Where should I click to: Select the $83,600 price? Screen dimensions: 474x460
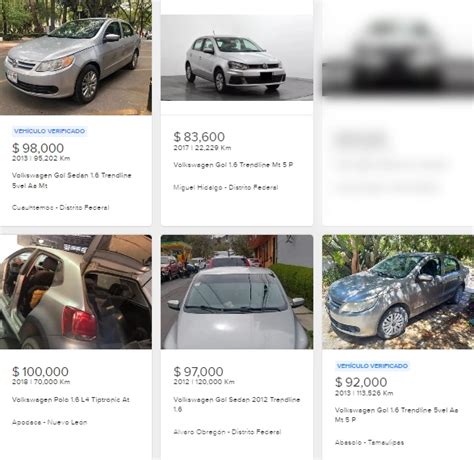click(x=199, y=137)
